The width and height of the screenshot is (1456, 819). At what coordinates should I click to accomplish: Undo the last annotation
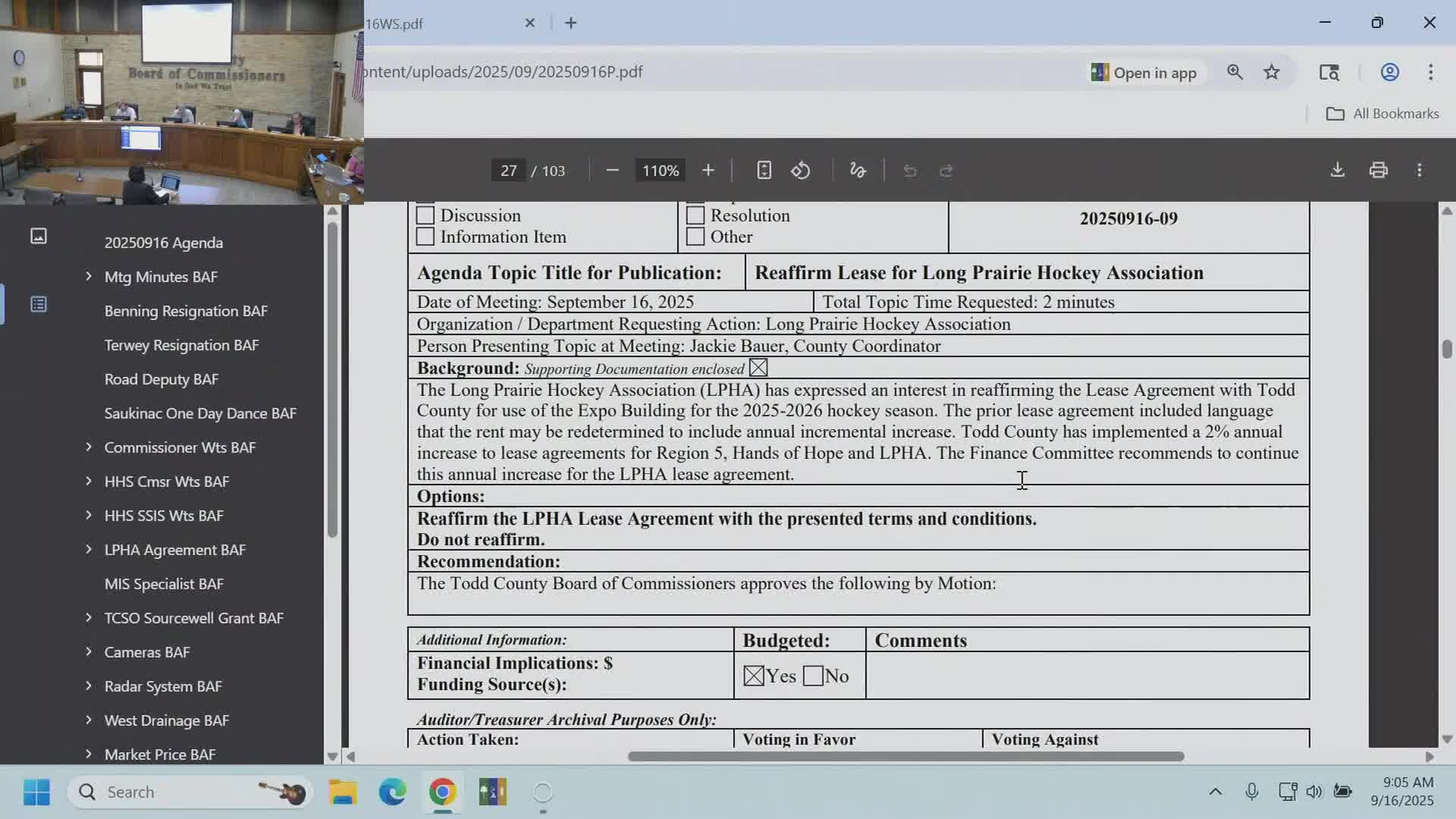(x=909, y=170)
